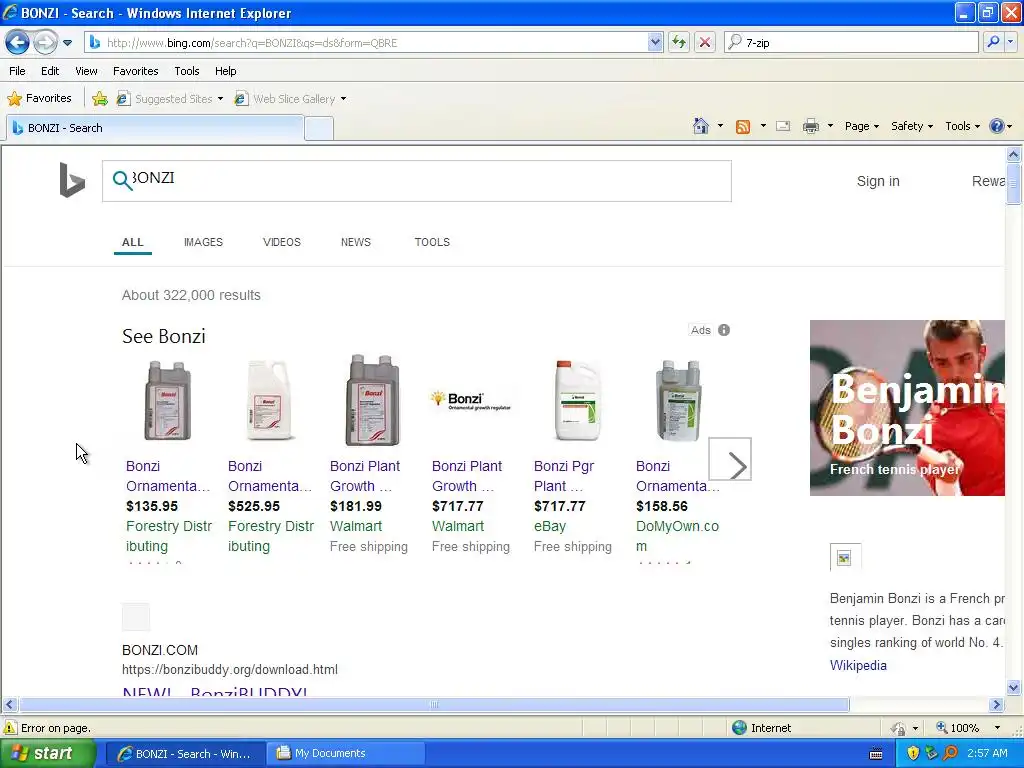The height and width of the screenshot is (768, 1024).
Task: Click the orange magnifier tray icon
Action: (950, 753)
